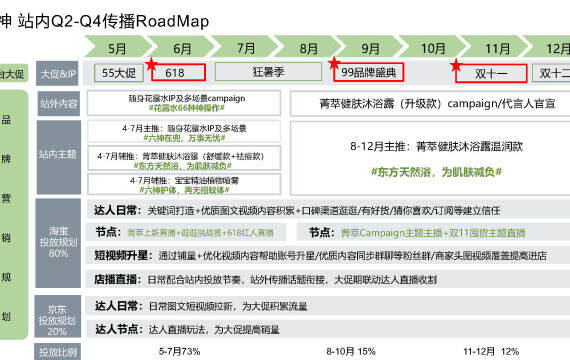Select the 京东投放规划 20% label
Image resolution: width=570 pixels, height=360 pixels.
(x=57, y=316)
